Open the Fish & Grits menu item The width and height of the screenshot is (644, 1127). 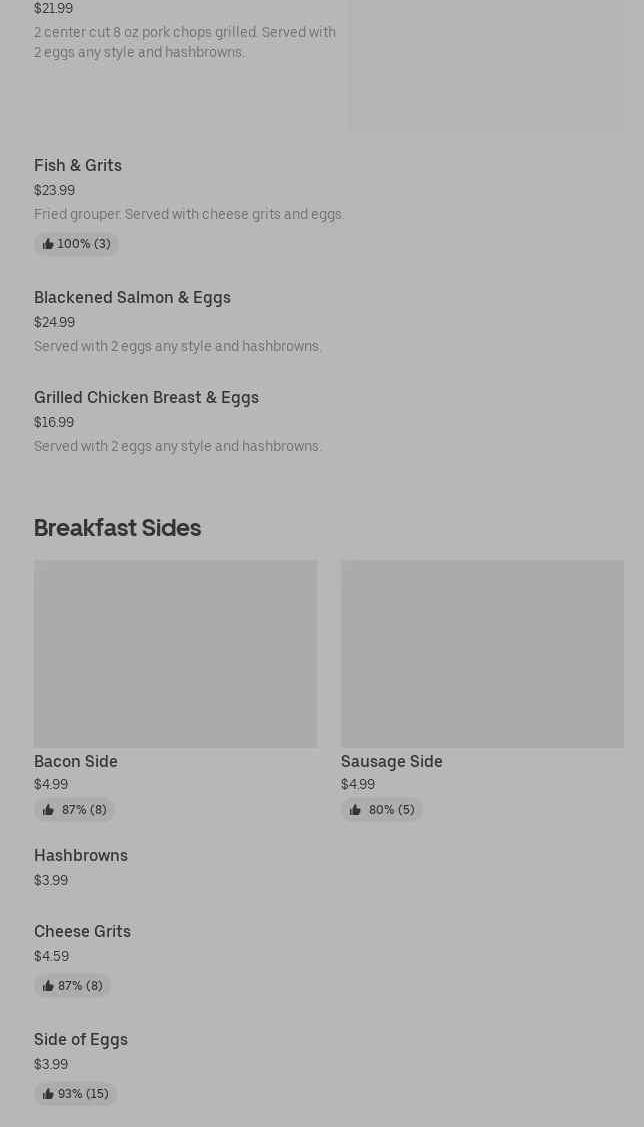78,165
